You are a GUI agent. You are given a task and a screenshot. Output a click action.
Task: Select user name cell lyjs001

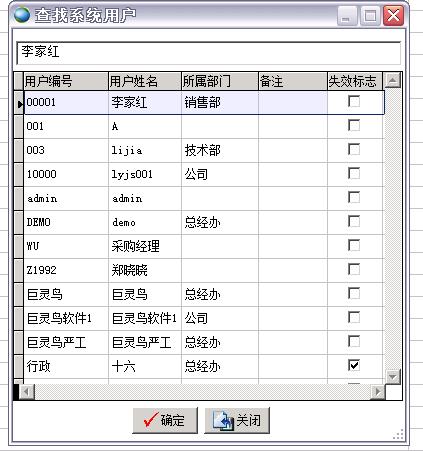(x=145, y=175)
